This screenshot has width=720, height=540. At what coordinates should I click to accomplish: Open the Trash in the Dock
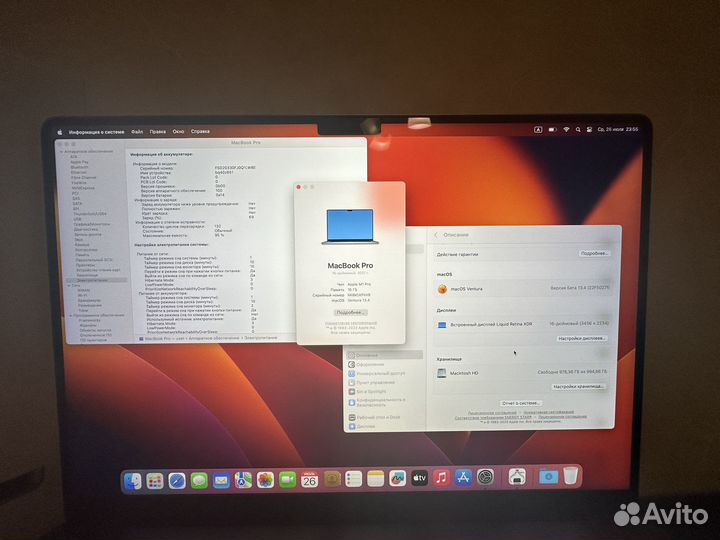[571, 476]
